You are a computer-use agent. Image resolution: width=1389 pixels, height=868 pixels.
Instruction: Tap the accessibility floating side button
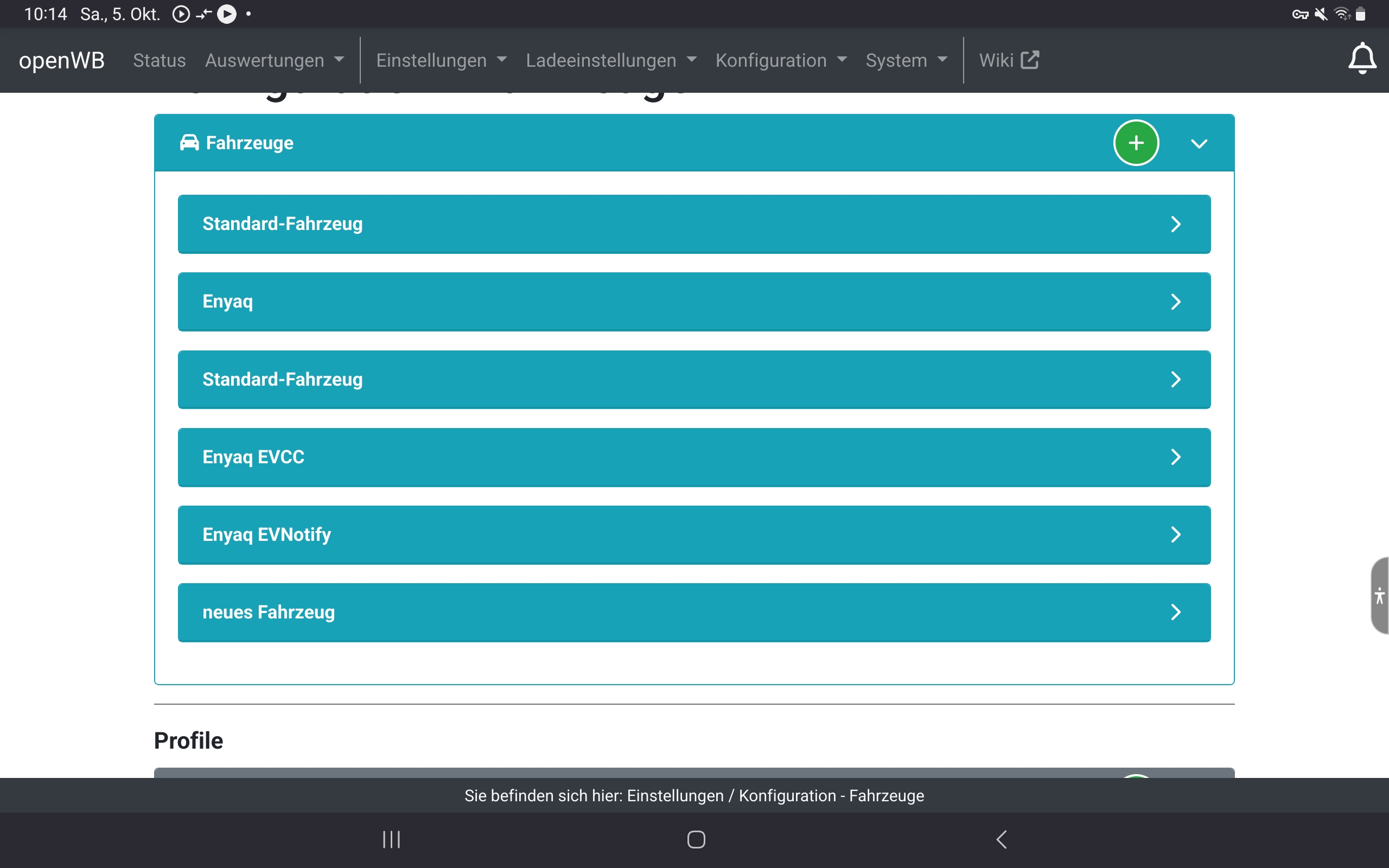click(x=1379, y=595)
